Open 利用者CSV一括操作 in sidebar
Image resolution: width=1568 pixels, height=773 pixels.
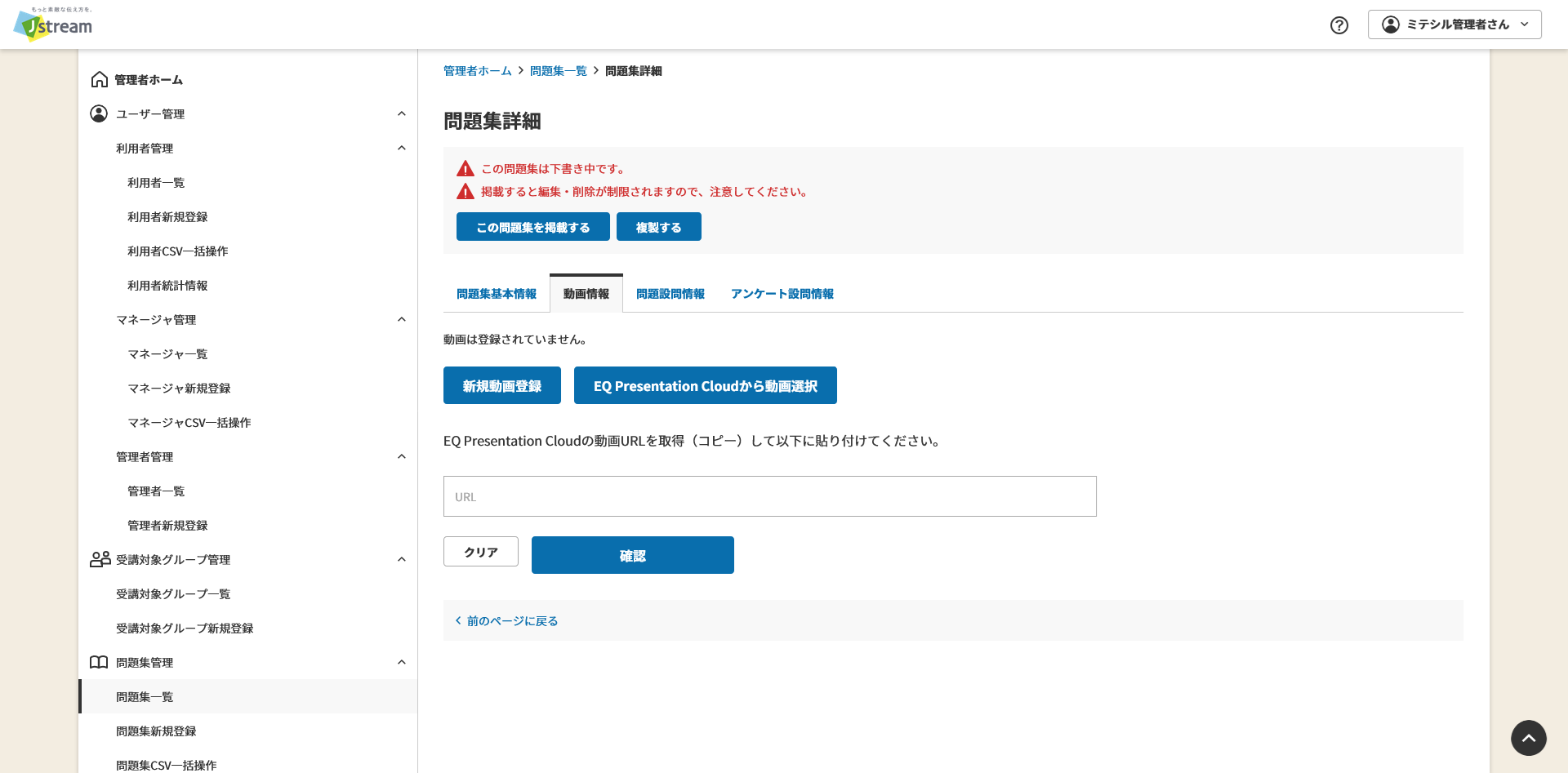[x=178, y=251]
